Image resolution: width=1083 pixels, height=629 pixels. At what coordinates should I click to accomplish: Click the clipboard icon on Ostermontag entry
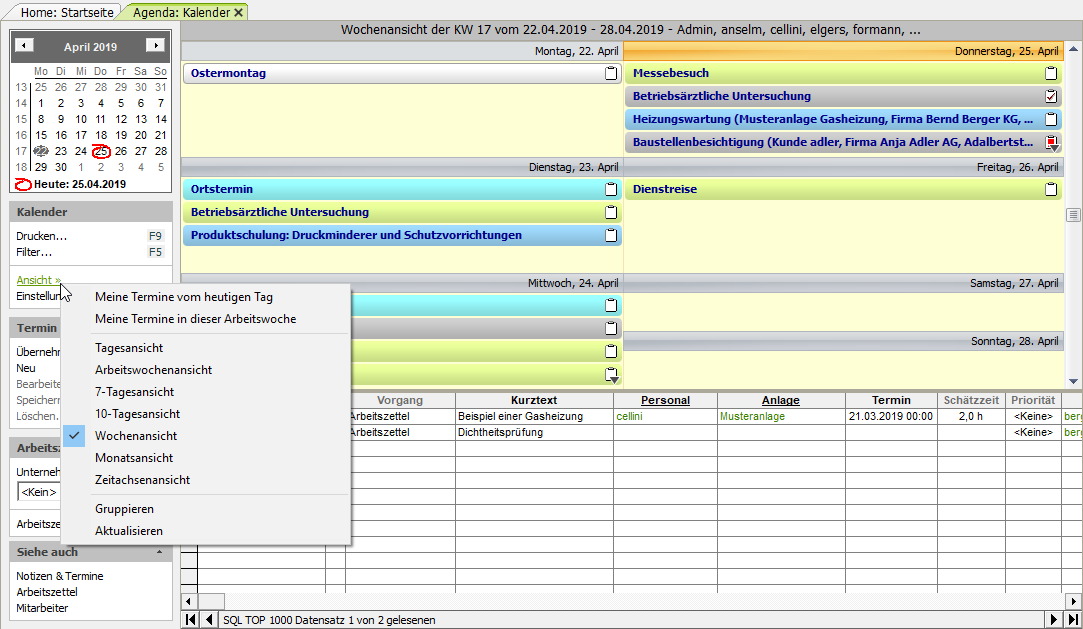tap(610, 73)
